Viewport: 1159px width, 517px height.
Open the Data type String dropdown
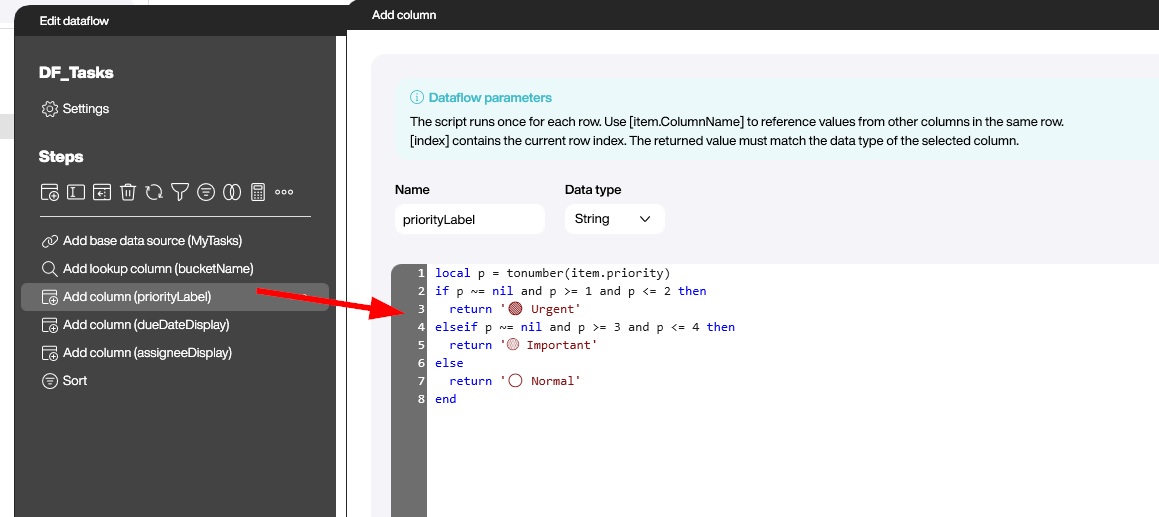tap(614, 219)
